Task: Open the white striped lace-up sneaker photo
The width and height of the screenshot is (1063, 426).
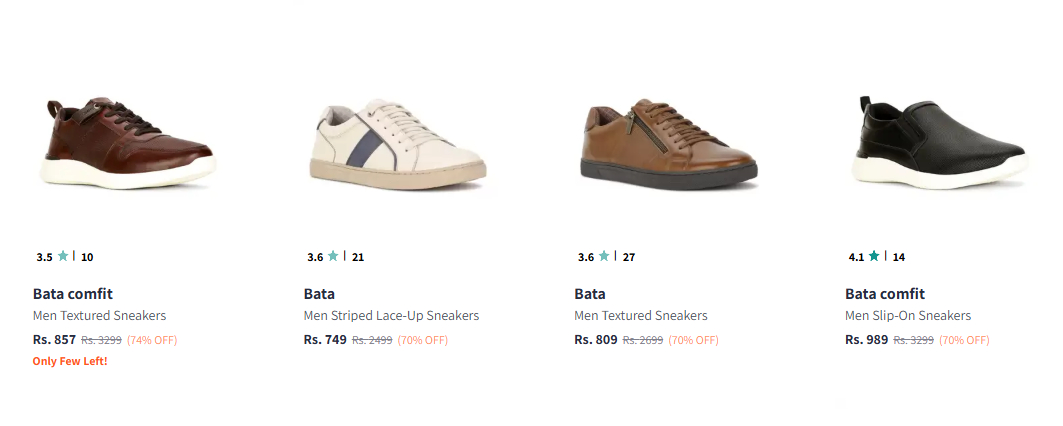Action: point(397,143)
